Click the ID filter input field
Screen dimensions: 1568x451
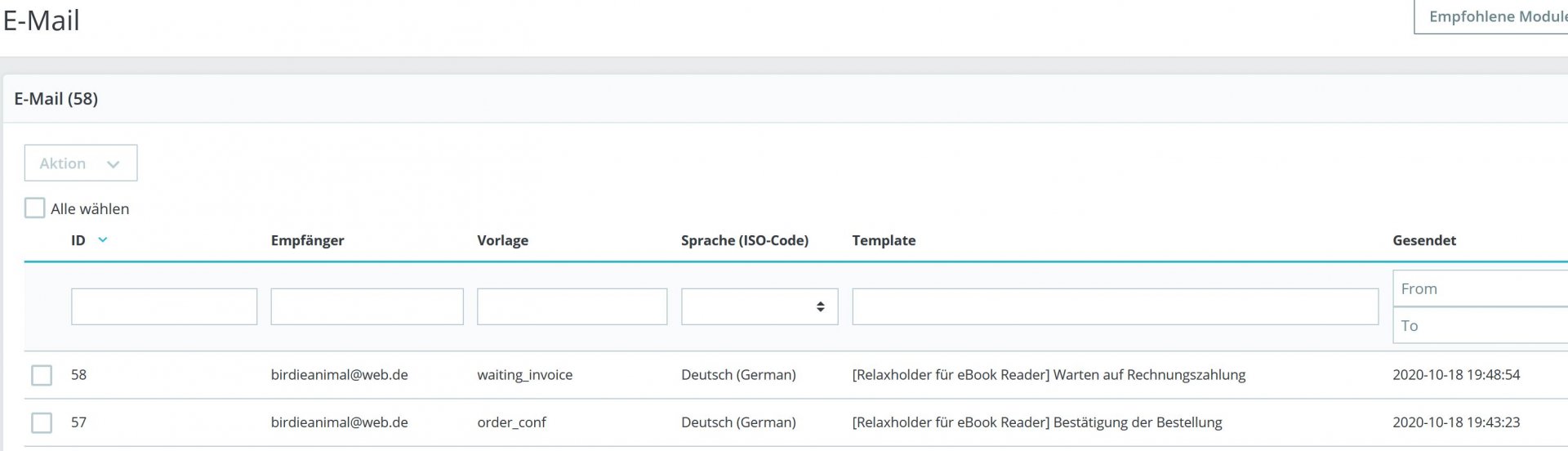[x=164, y=307]
